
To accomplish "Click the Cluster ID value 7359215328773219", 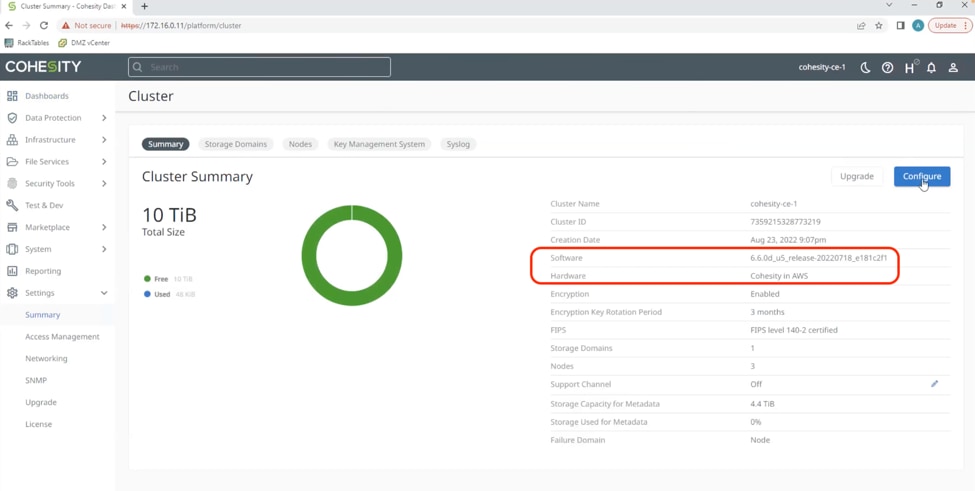I will tap(783, 222).
